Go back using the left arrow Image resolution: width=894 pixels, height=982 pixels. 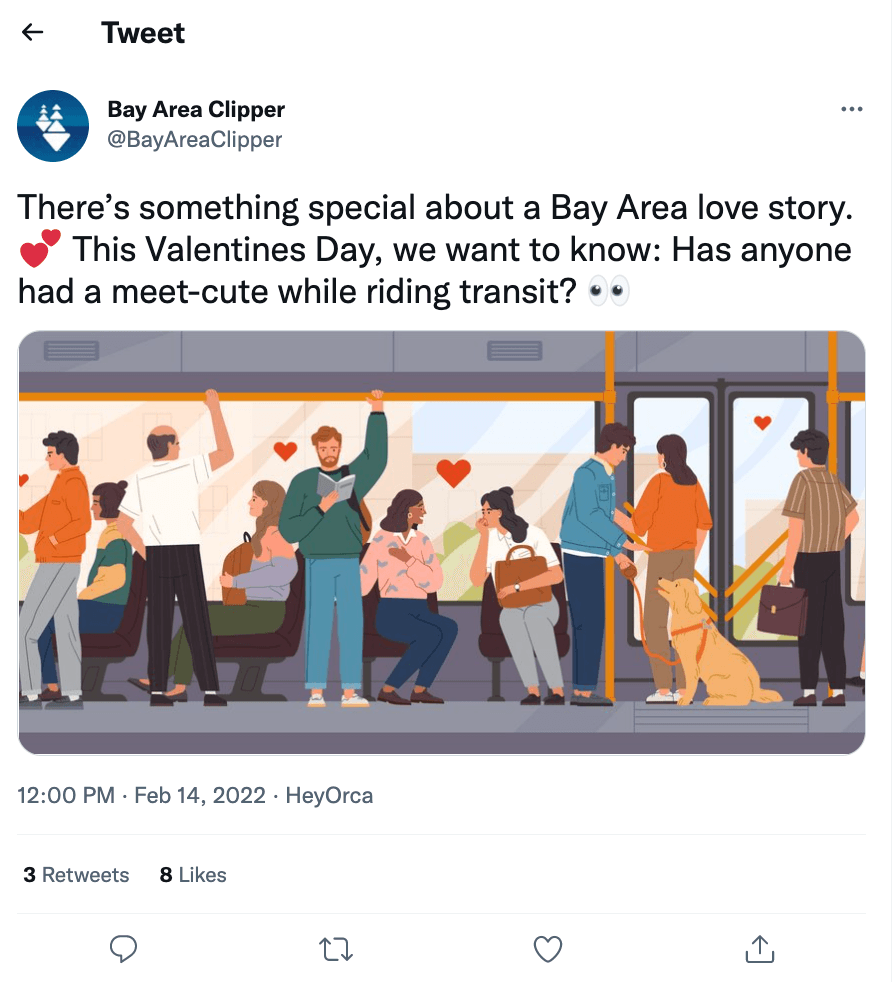33,32
